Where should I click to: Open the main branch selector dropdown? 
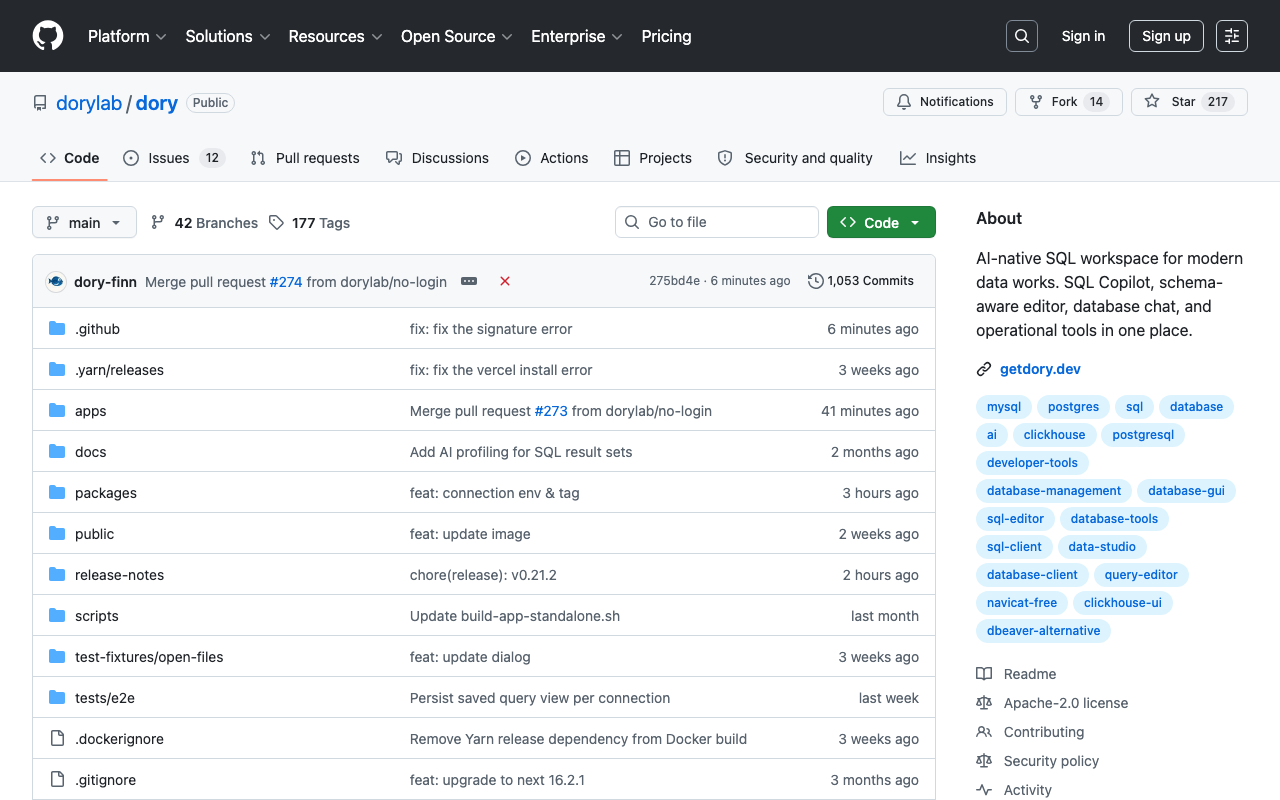(84, 222)
